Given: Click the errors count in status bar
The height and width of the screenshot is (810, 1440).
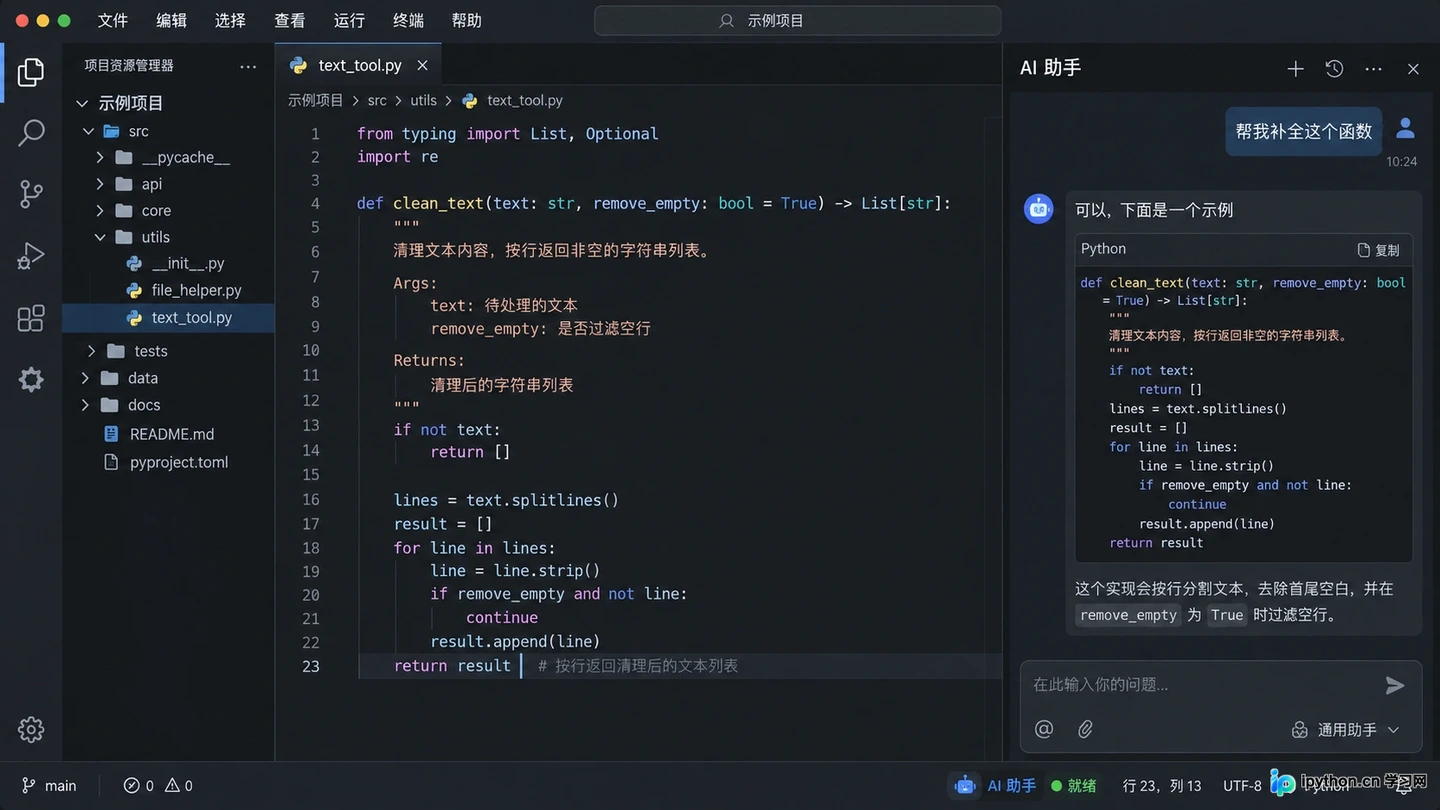Looking at the screenshot, I should pyautogui.click(x=139, y=786).
